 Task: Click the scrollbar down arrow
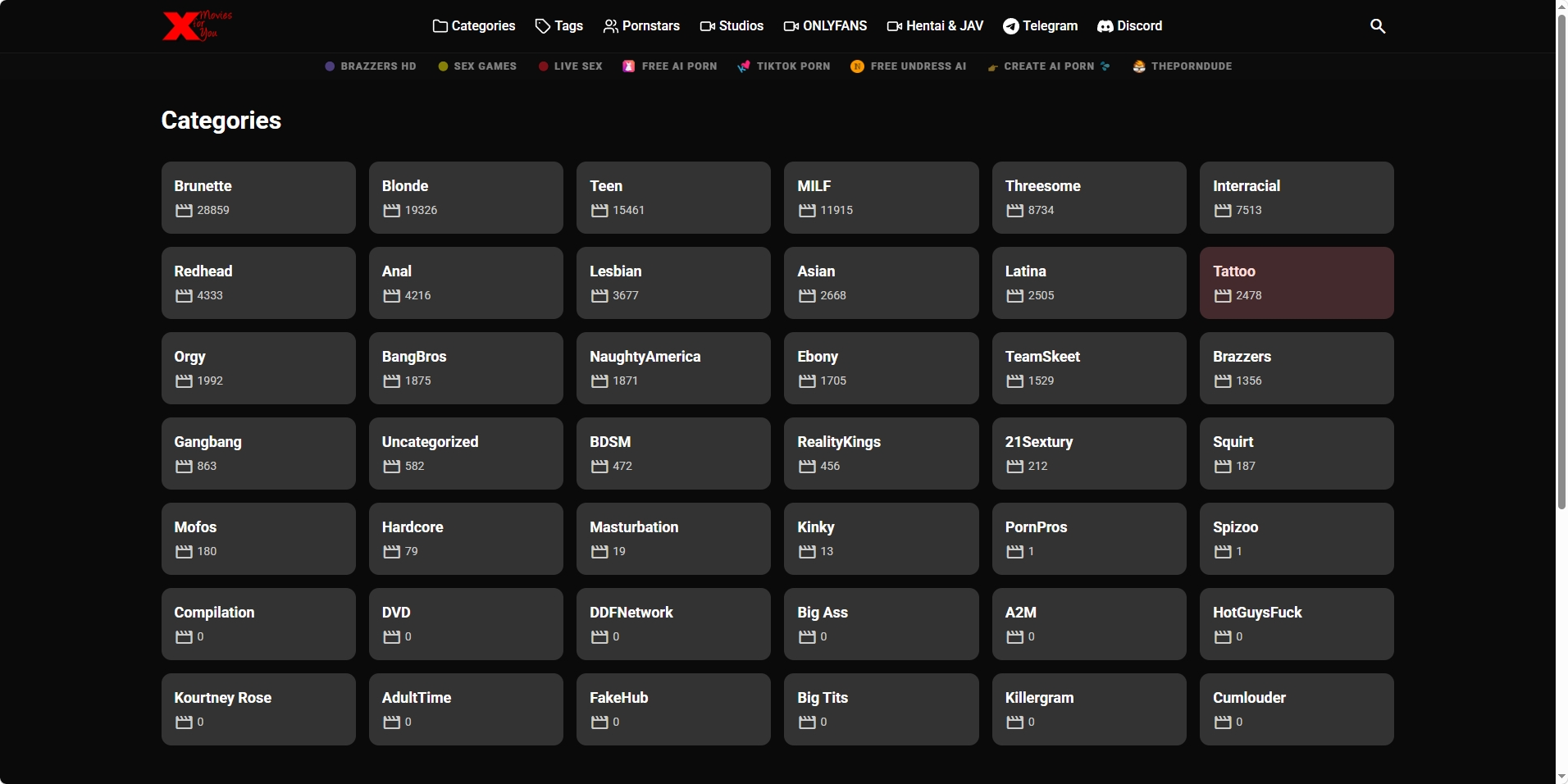(1561, 777)
